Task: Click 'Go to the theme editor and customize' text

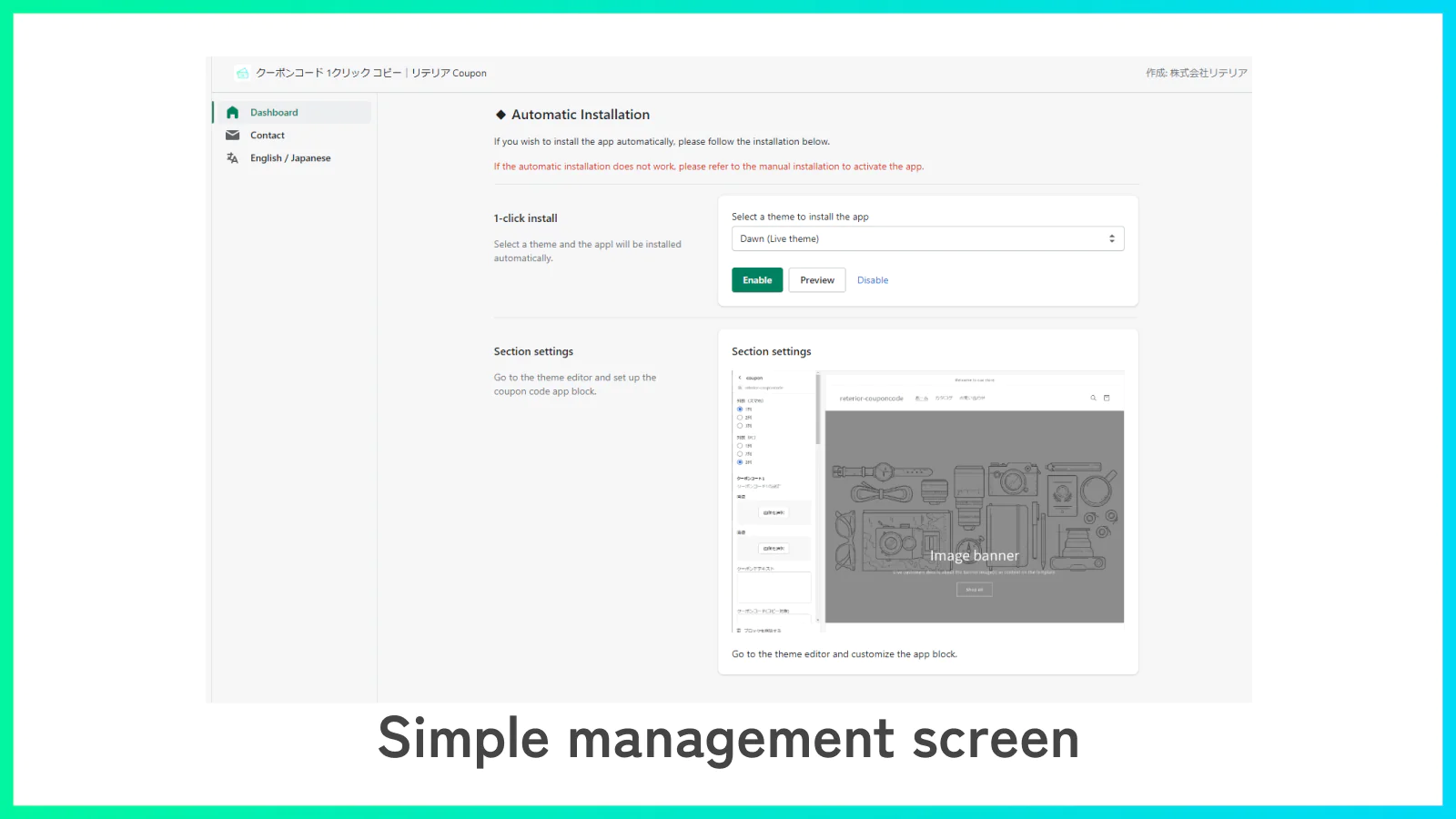Action: point(844,654)
